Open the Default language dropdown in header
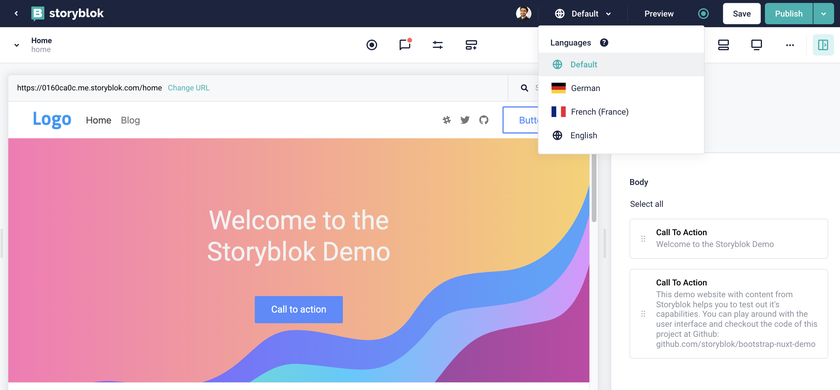Viewport: 840px width, 390px height. pos(583,14)
